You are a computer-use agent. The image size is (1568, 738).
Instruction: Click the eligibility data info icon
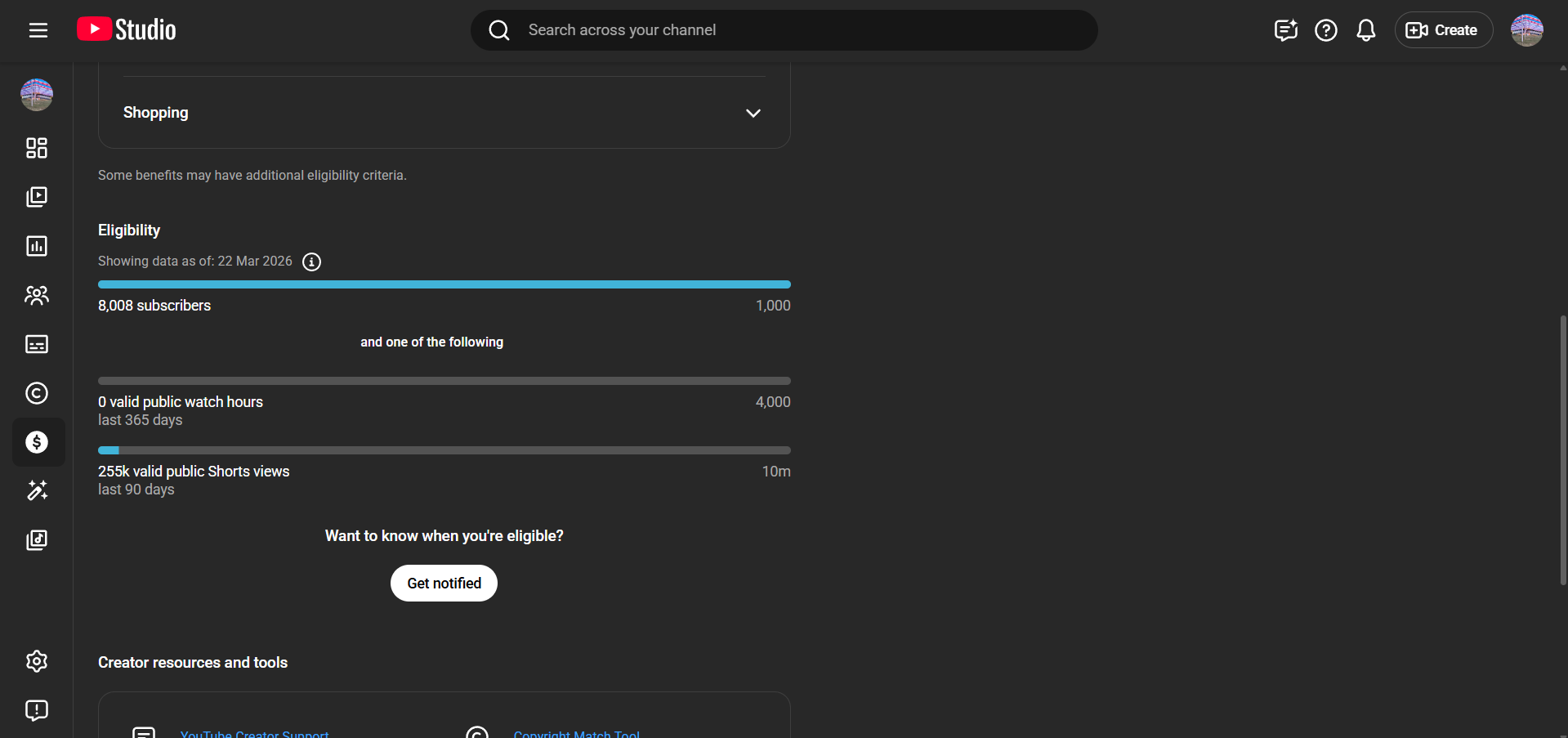[311, 262]
